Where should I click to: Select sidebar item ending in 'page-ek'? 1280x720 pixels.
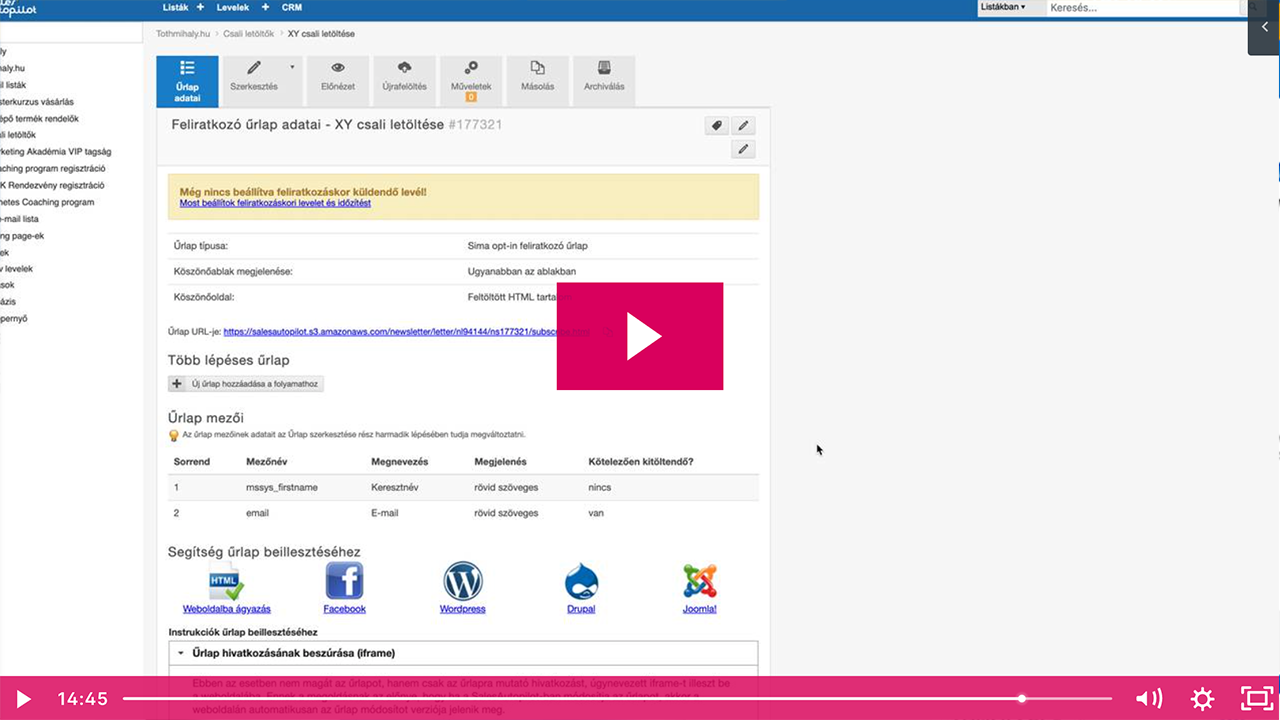pyautogui.click(x=22, y=236)
